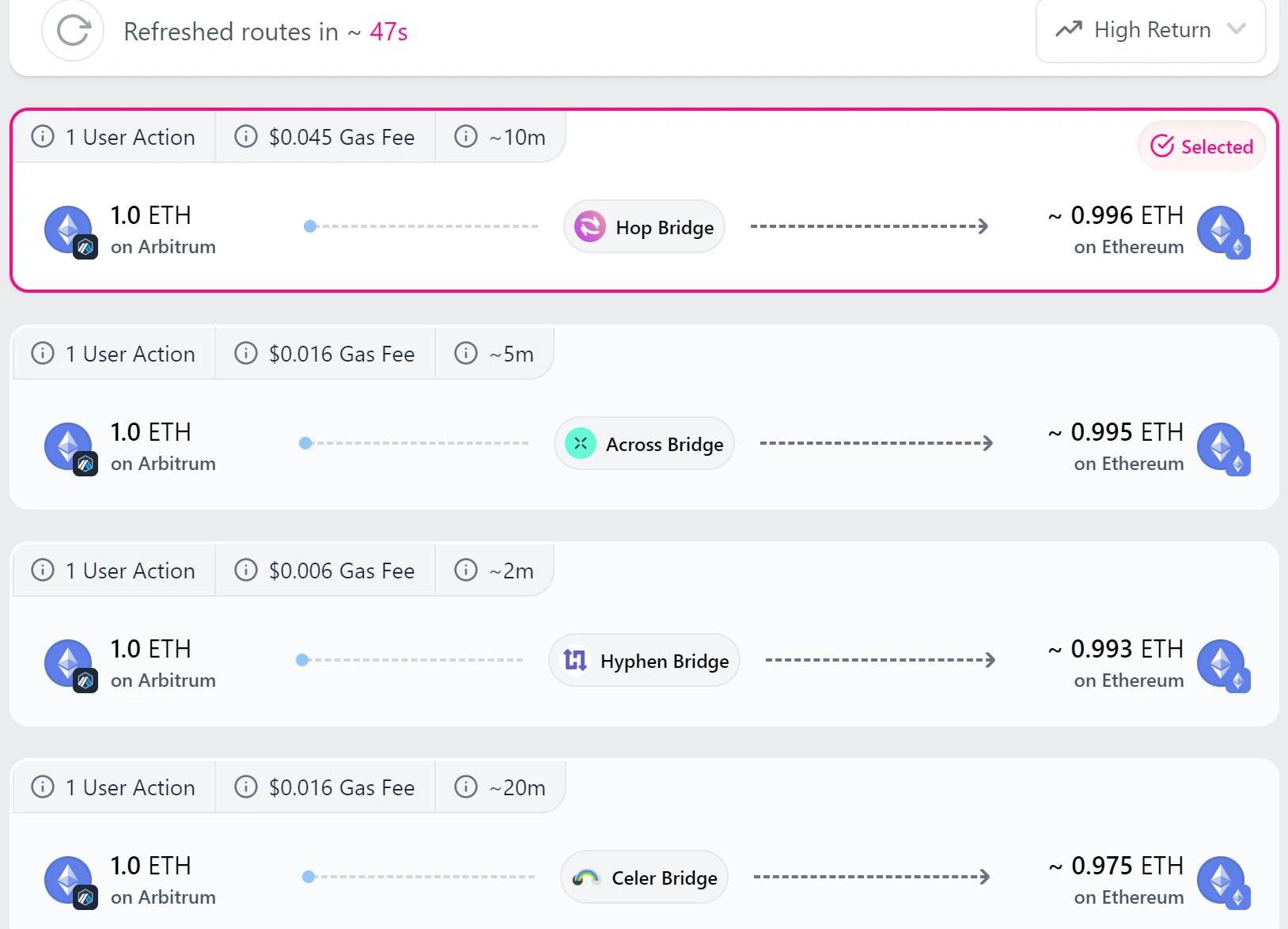
Task: Click info icon beside $0.045 Gas Fee
Action: 246,137
